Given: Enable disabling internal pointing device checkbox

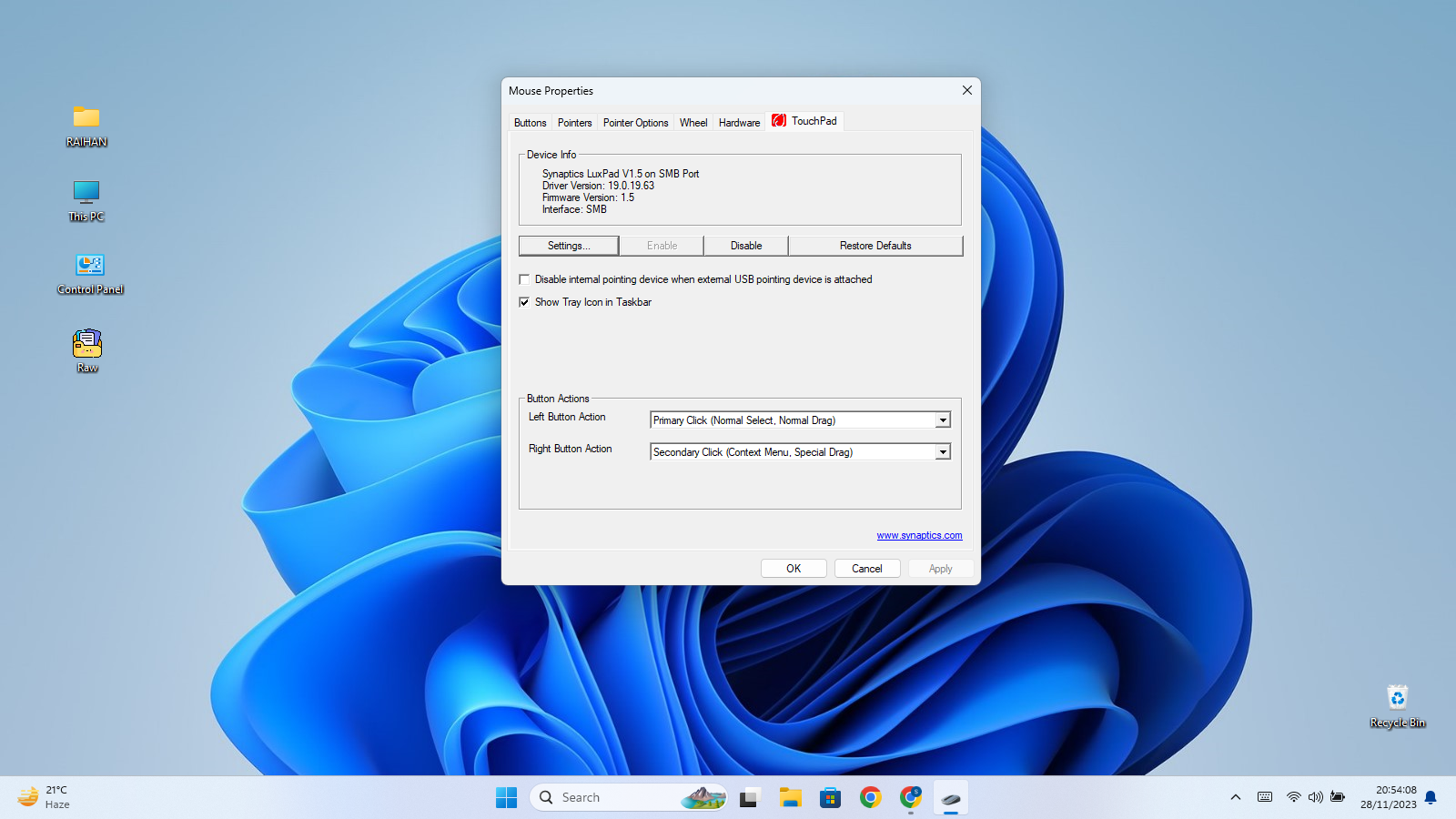Looking at the screenshot, I should 524,279.
